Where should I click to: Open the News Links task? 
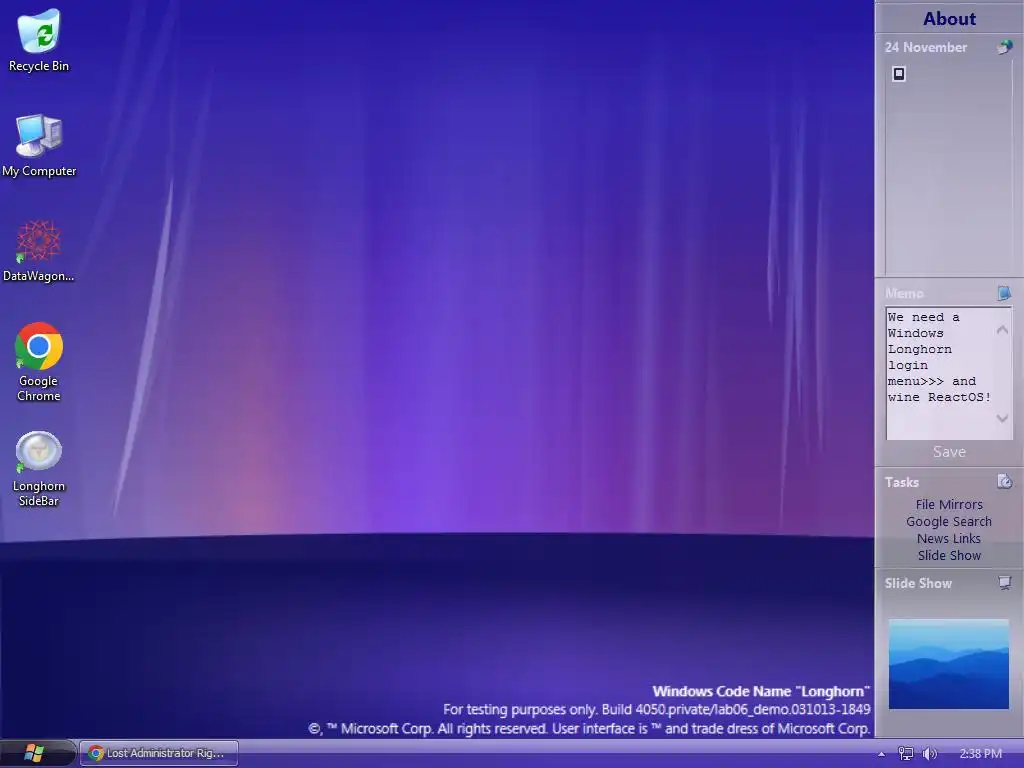[x=949, y=538]
